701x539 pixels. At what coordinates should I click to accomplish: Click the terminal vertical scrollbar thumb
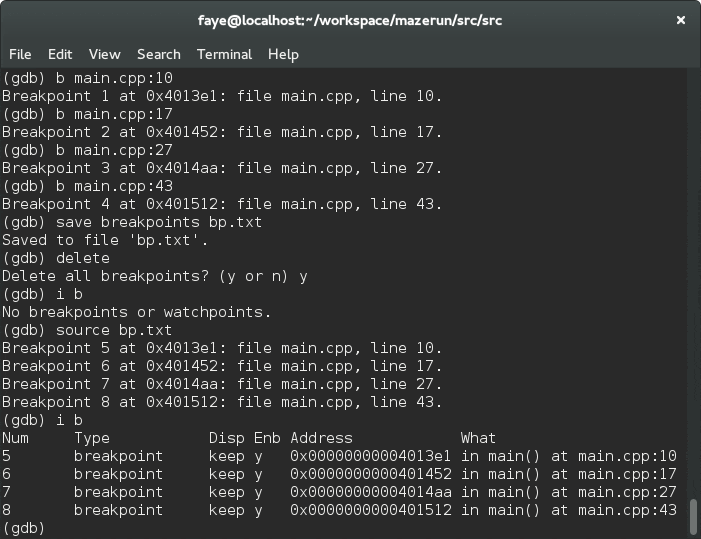tap(693, 516)
